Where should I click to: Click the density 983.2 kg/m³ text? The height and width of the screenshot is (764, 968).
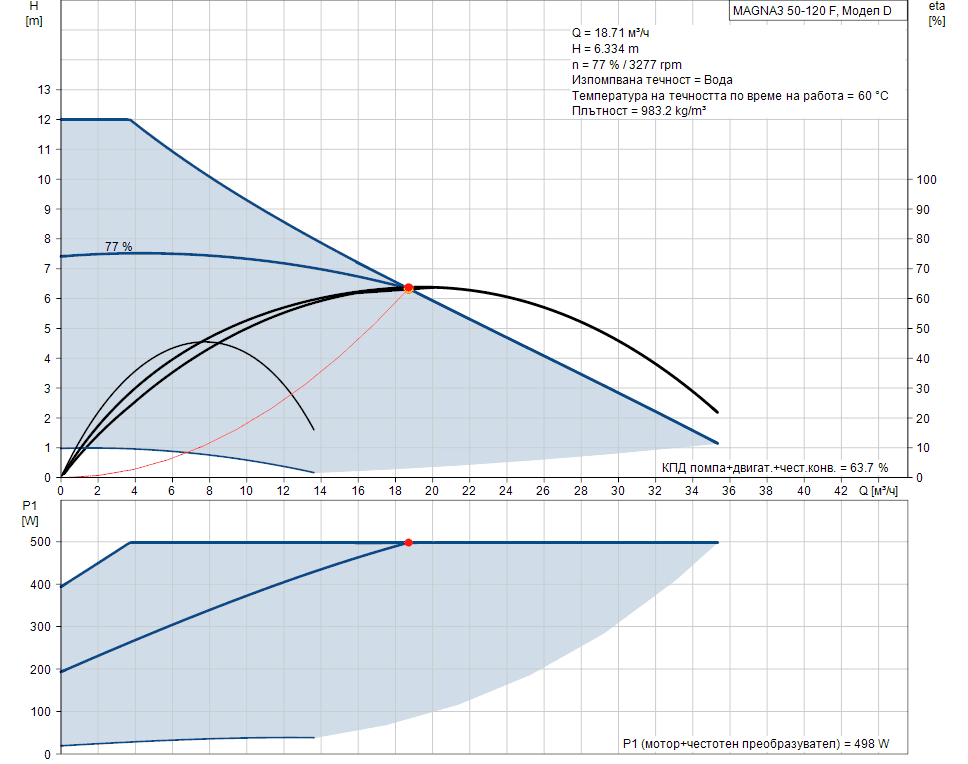point(639,111)
